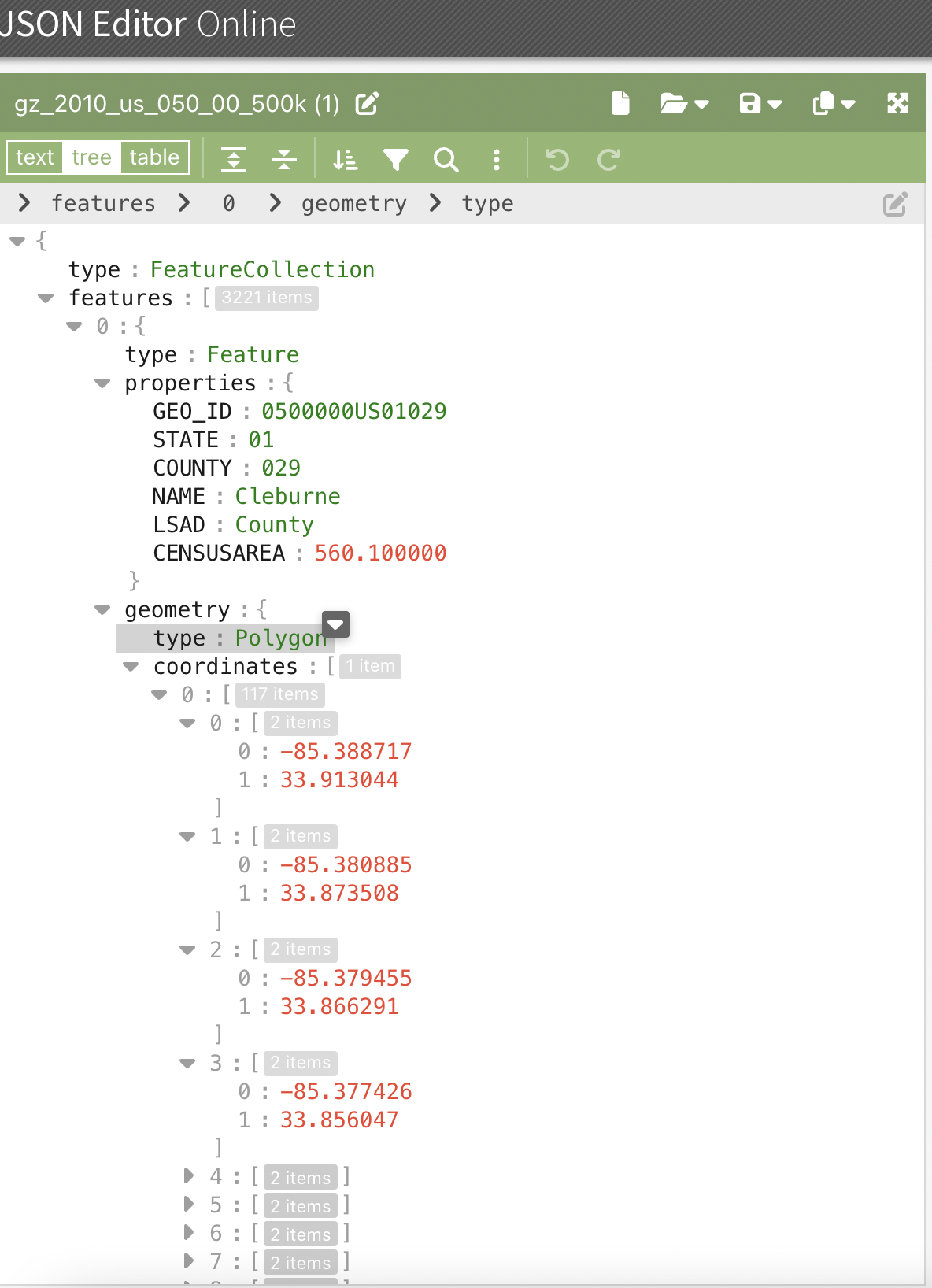Edit the path with the breadcrumb pencil icon
Image resolution: width=932 pixels, height=1288 pixels.
(x=895, y=204)
